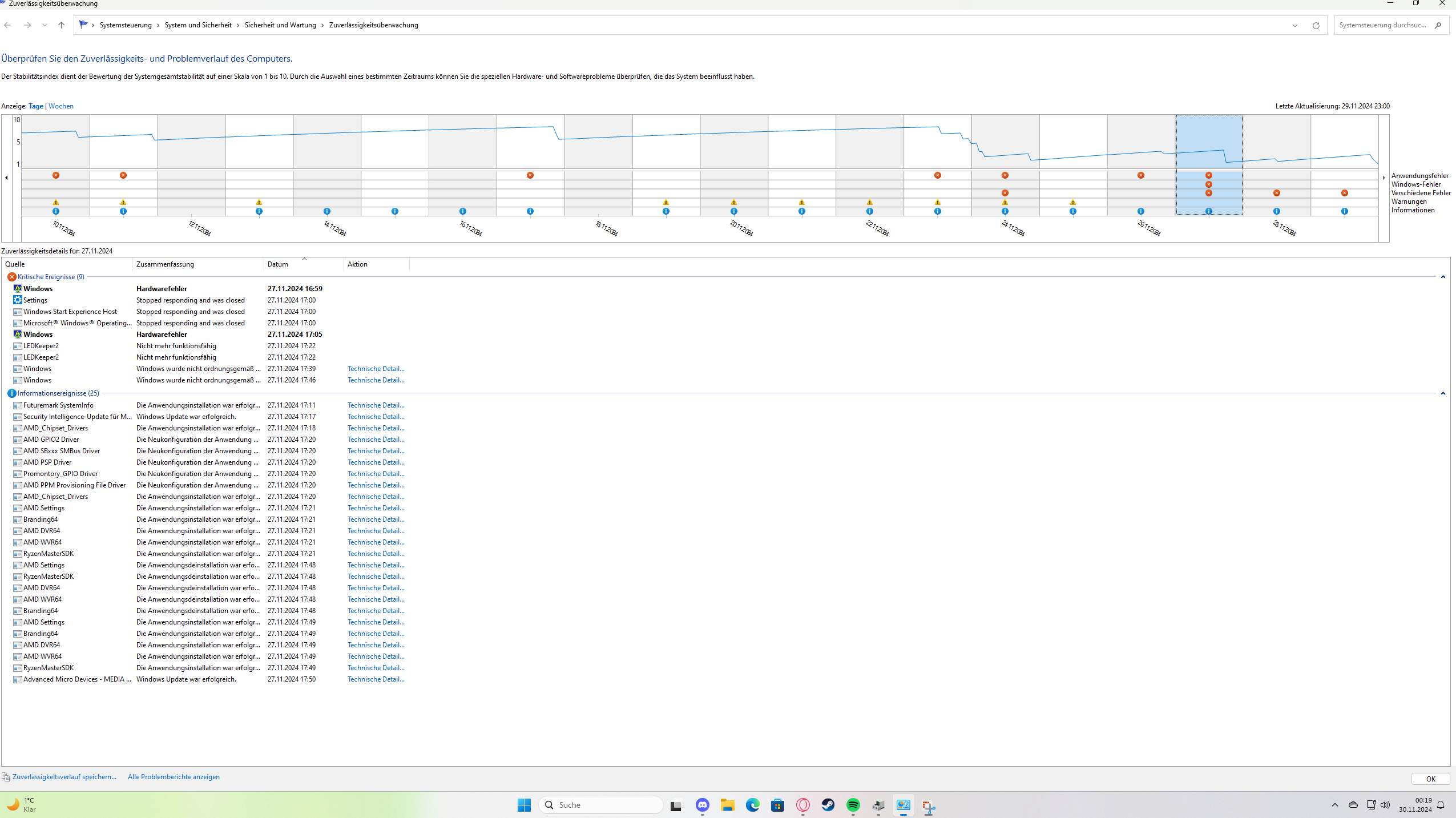This screenshot has width=1456, height=818.
Task: Open System und Sicherheit from the breadcrumb
Action: coord(198,25)
